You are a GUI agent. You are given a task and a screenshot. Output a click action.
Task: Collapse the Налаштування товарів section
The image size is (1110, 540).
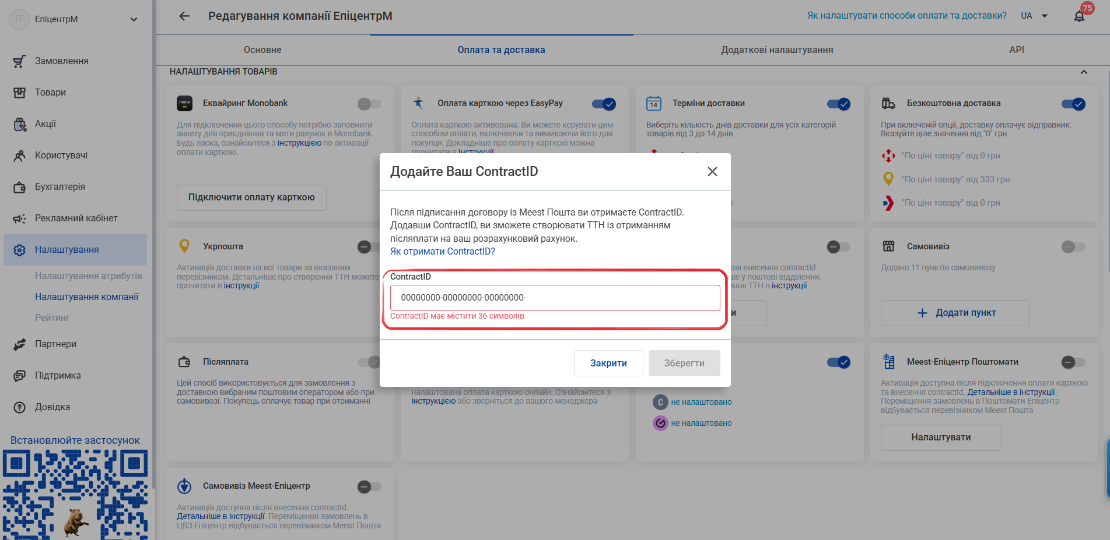(1083, 72)
